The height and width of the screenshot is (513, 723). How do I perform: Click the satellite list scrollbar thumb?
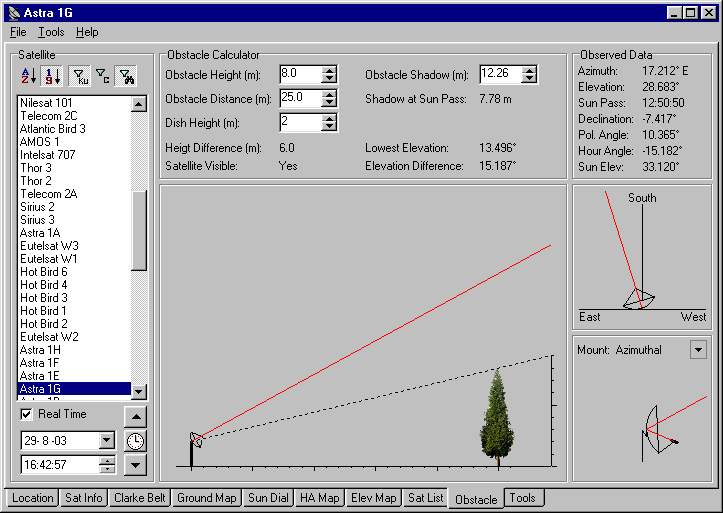(x=139, y=230)
